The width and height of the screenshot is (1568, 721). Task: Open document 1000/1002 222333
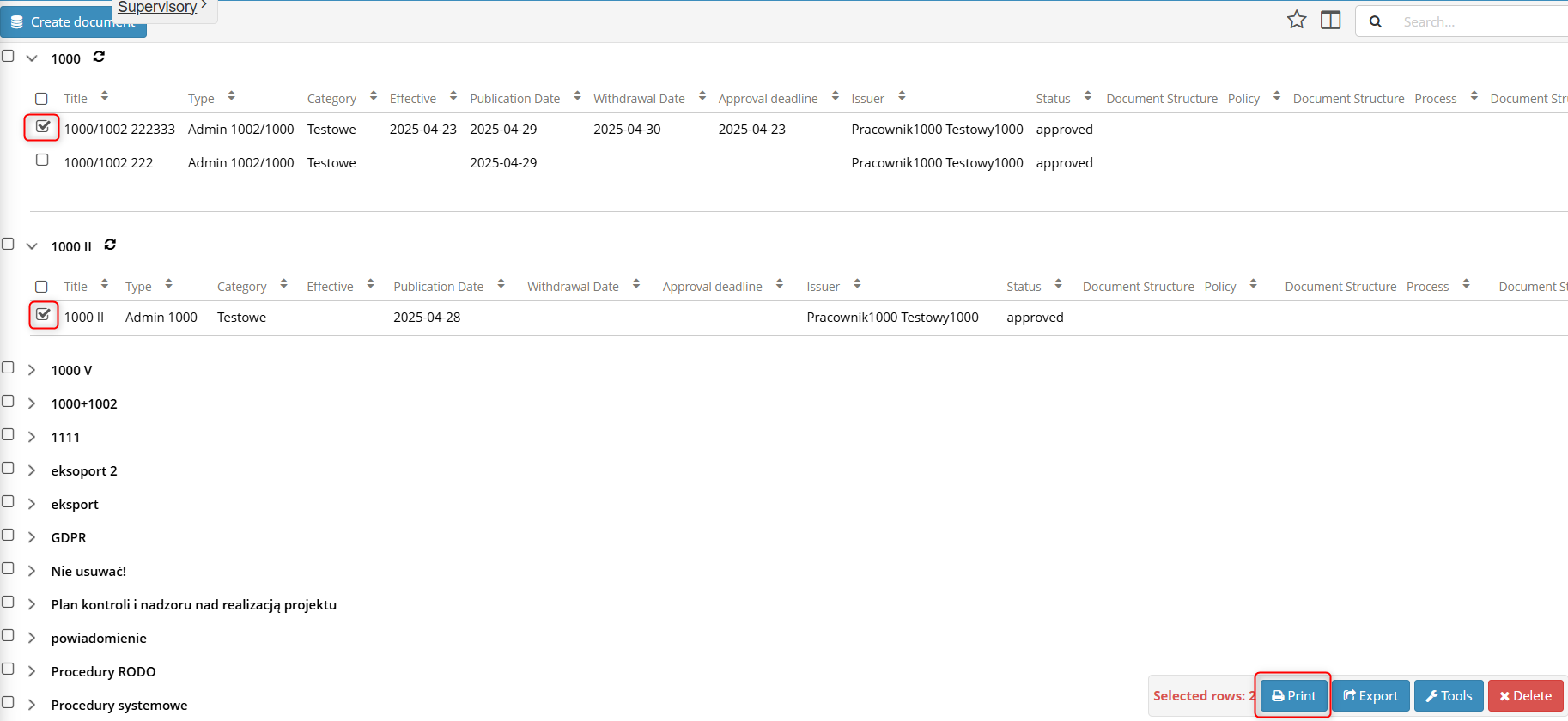pyautogui.click(x=119, y=129)
